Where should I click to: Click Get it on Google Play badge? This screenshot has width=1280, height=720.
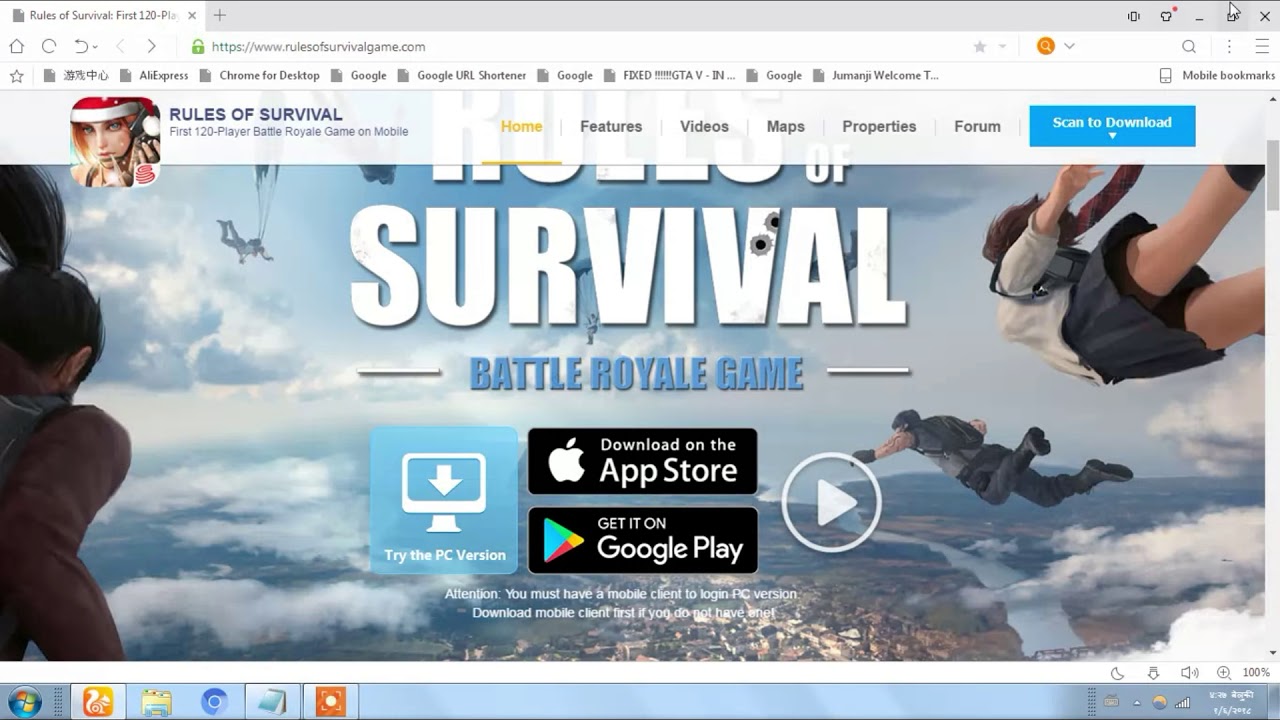click(x=643, y=540)
